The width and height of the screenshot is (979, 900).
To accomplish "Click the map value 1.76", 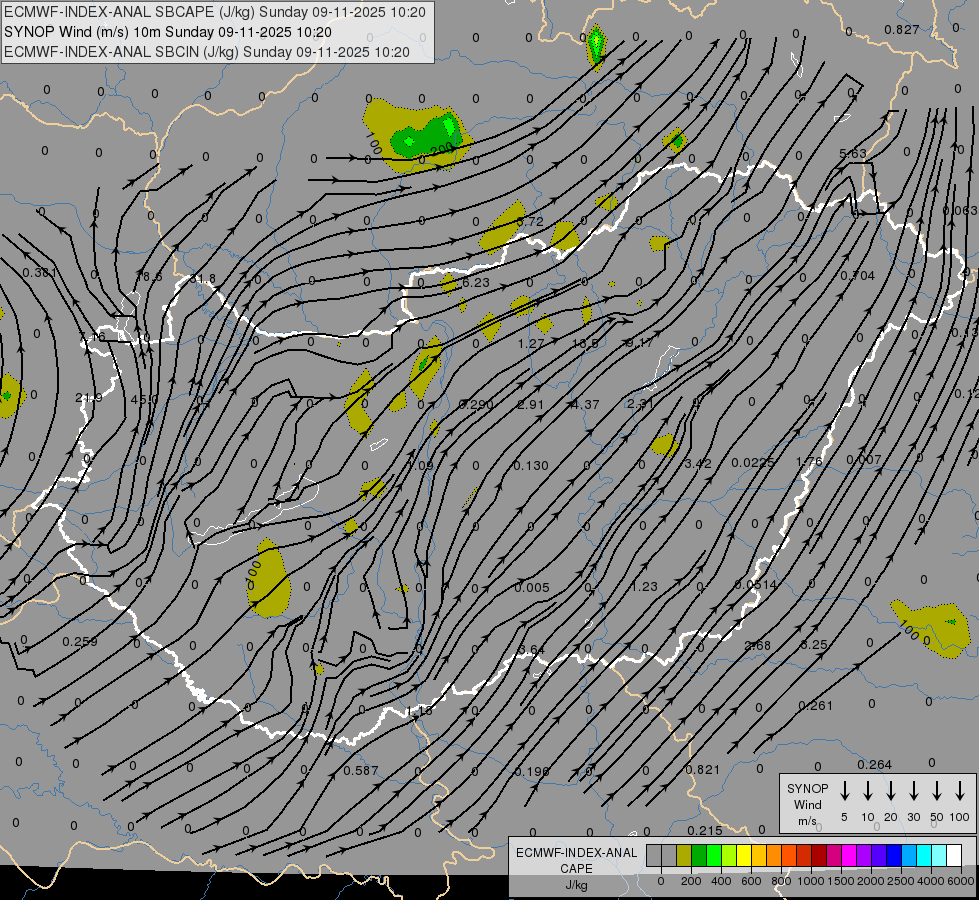I will 809,462.
